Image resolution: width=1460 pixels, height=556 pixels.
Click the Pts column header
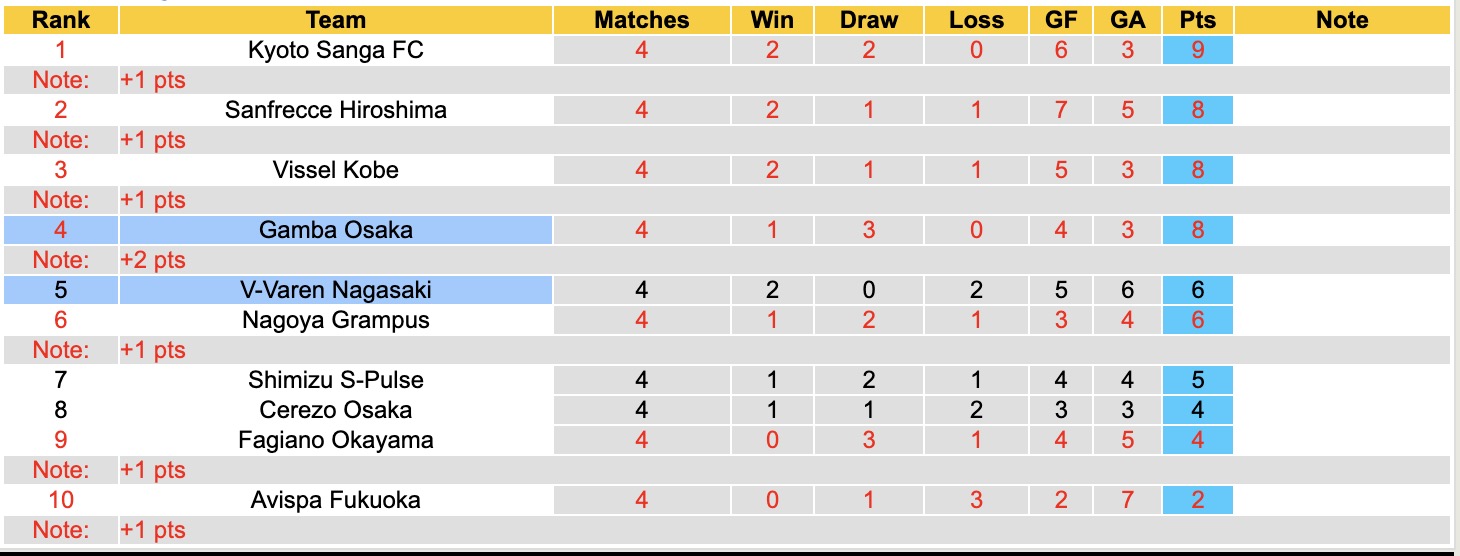(1197, 20)
